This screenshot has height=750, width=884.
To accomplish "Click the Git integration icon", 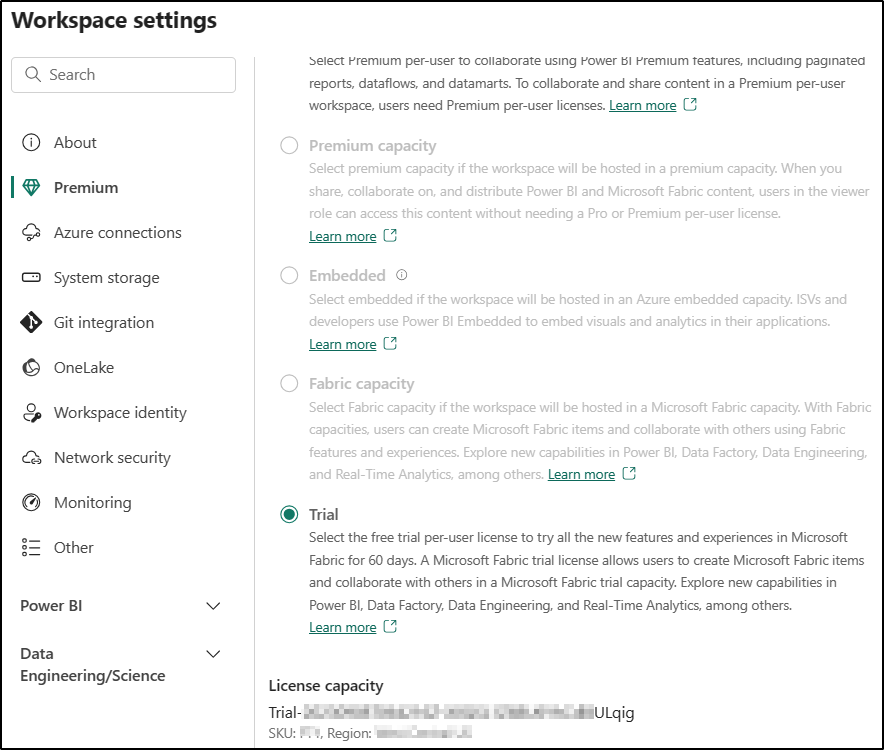I will 31,323.
